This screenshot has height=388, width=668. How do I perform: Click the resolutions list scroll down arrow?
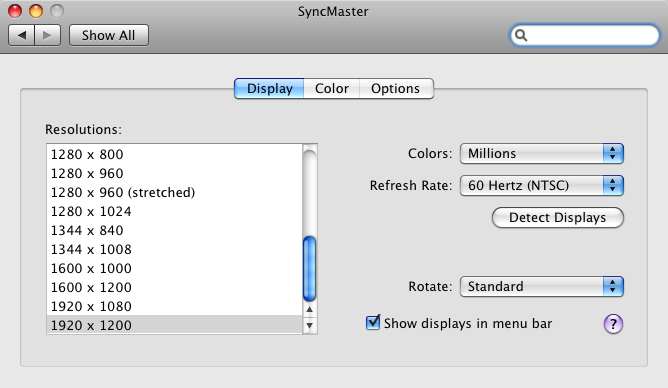(x=310, y=326)
